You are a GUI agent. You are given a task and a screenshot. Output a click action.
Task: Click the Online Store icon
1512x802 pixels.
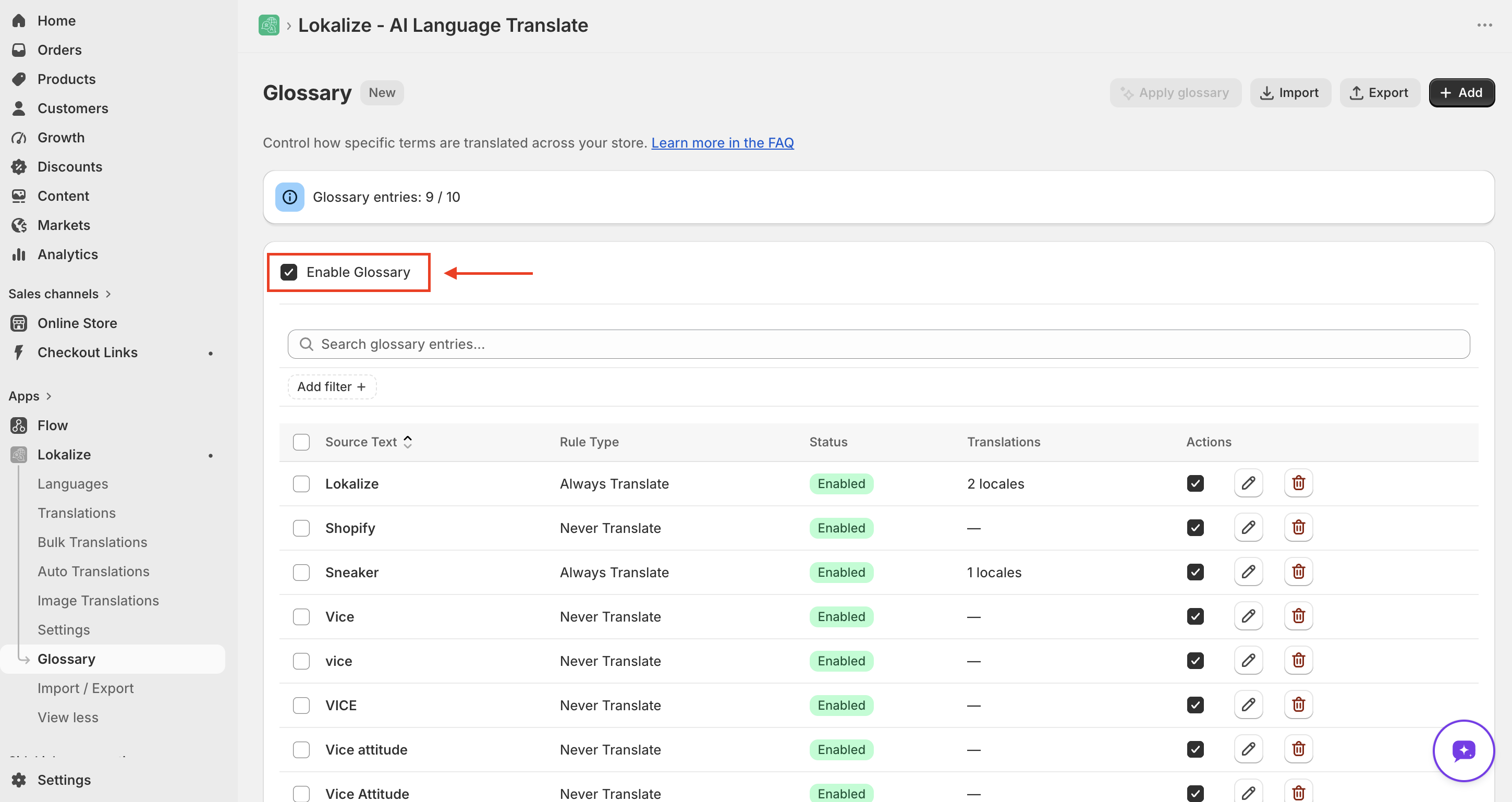pyautogui.click(x=19, y=323)
